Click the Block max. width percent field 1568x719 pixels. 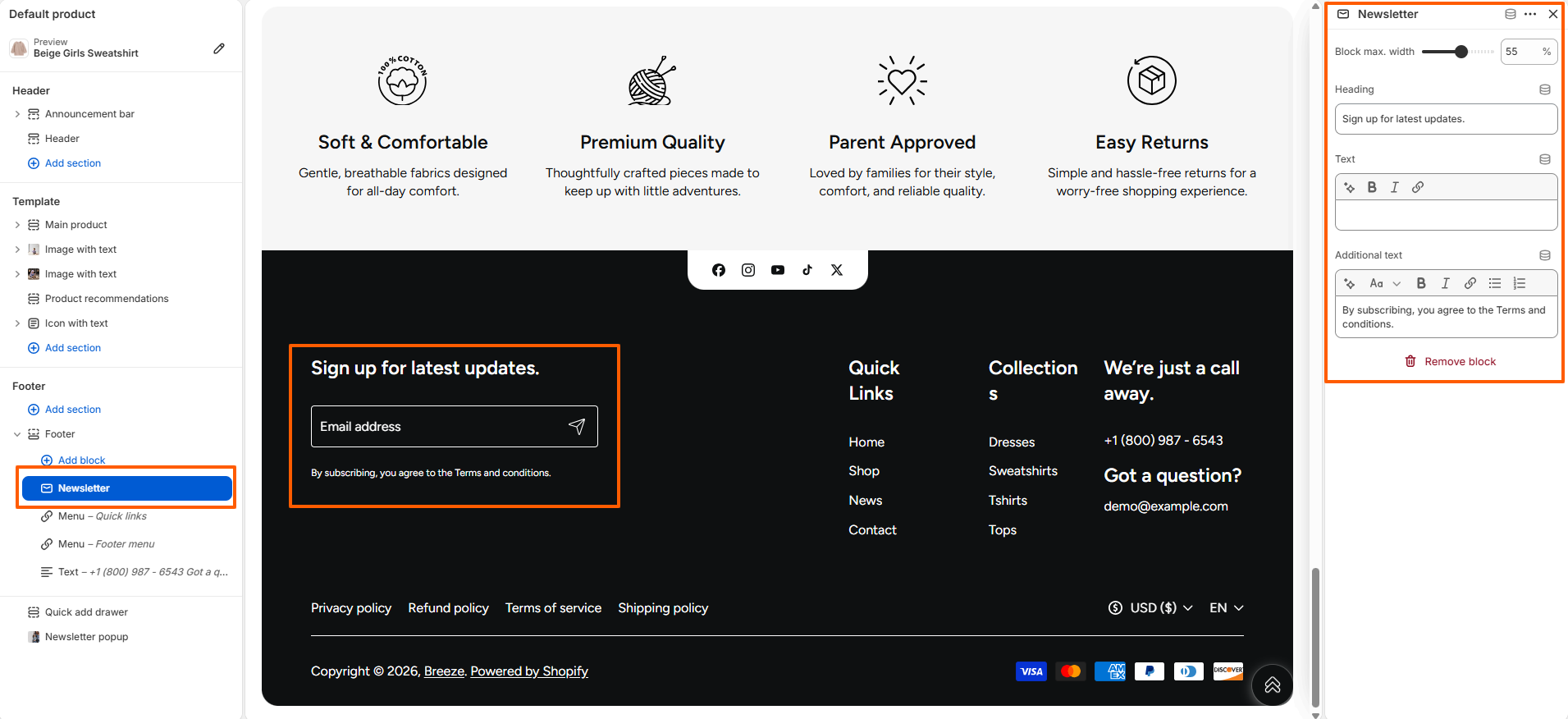(x=1529, y=52)
